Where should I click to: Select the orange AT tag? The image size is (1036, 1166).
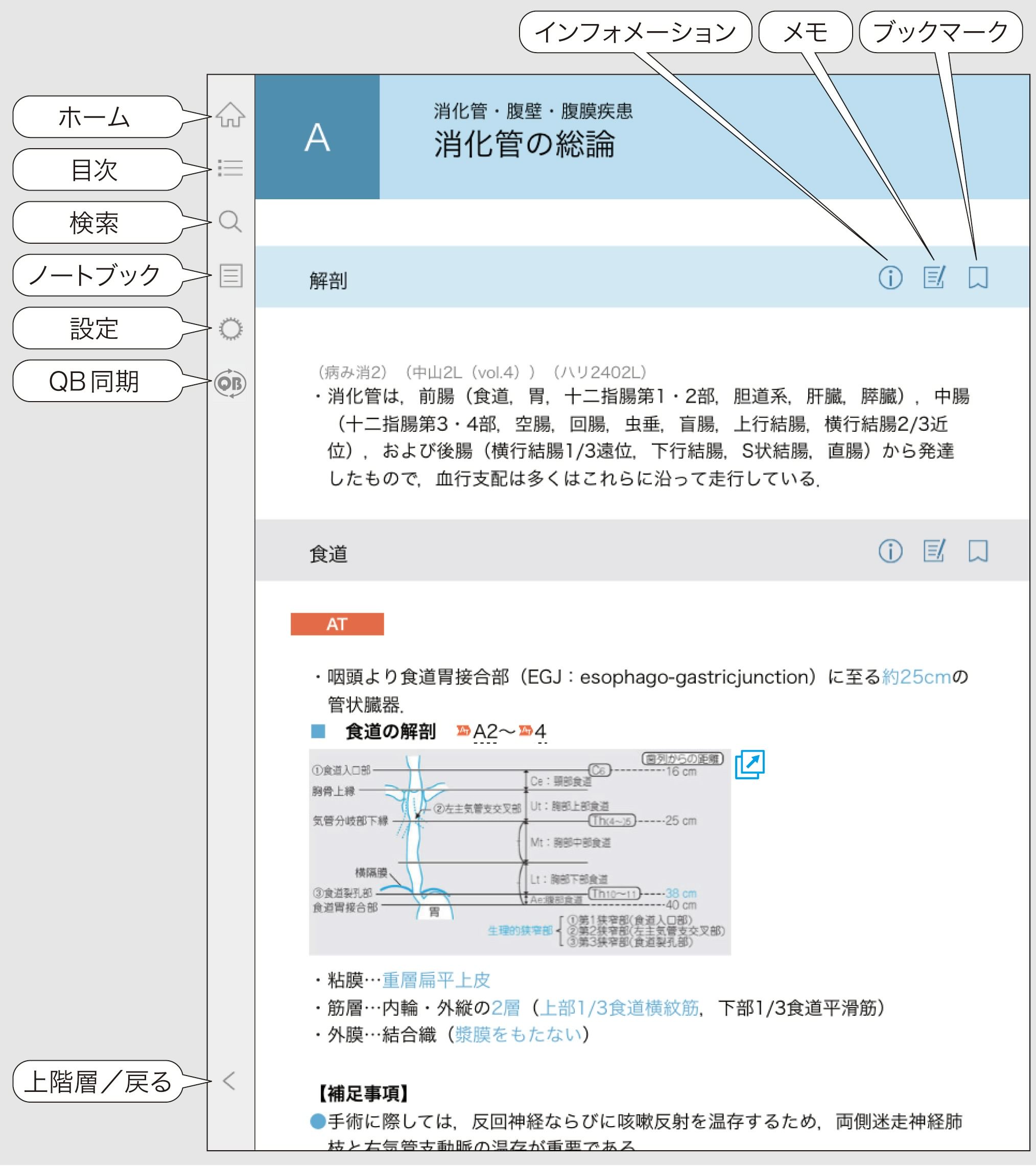(337, 624)
